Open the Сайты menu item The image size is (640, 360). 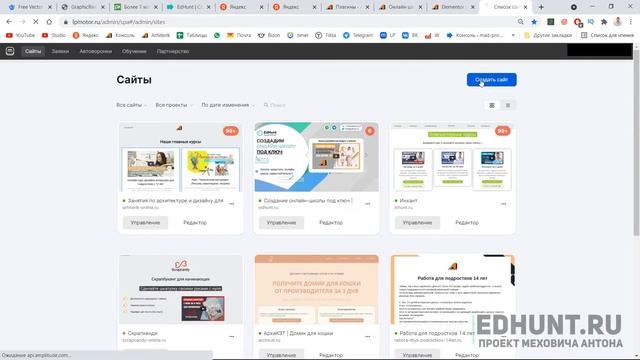[x=33, y=51]
